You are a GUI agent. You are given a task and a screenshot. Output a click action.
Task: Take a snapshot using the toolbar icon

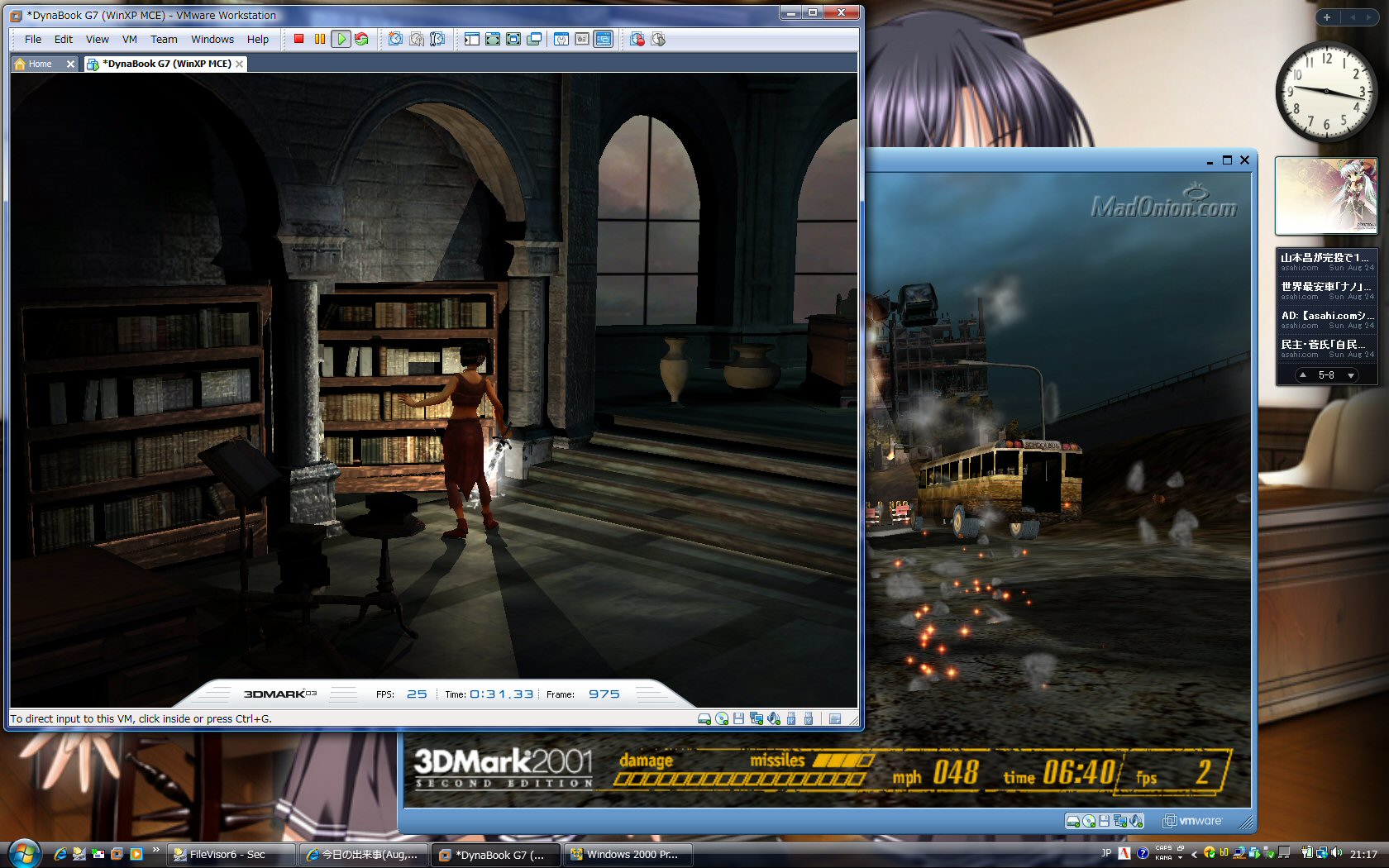[396, 39]
